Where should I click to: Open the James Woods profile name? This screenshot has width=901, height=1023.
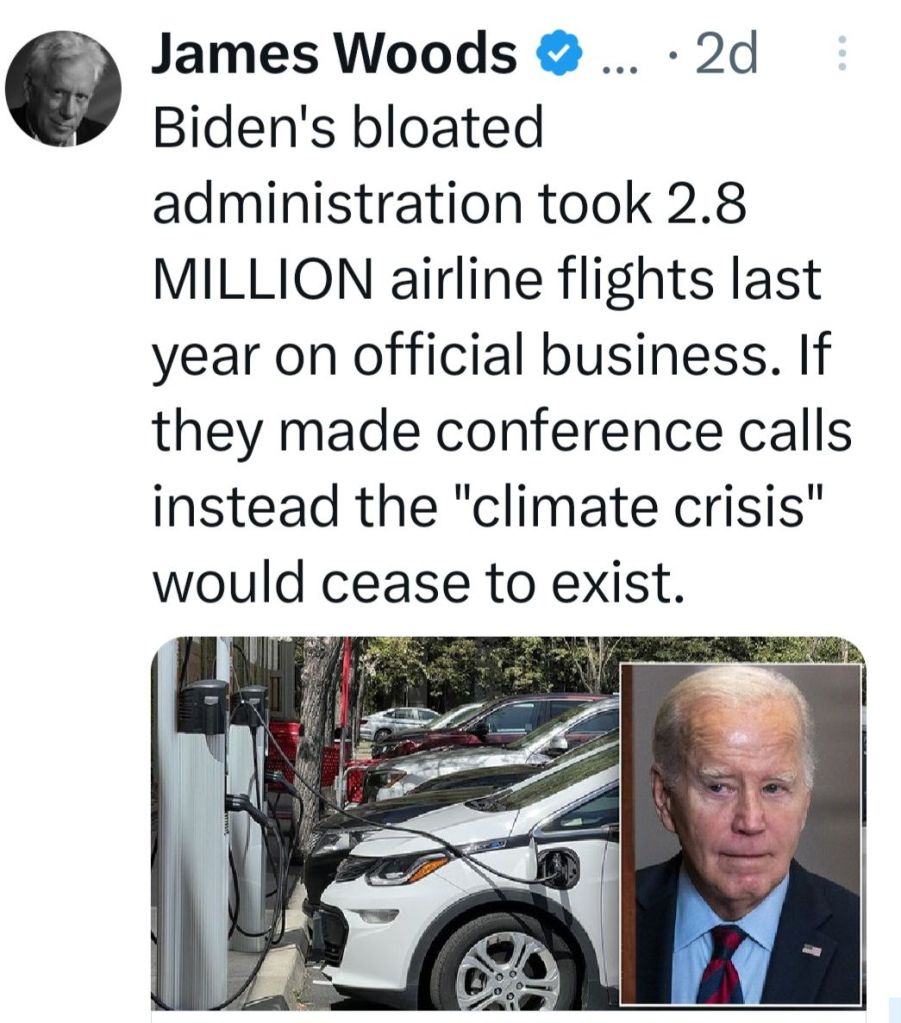pyautogui.click(x=334, y=55)
